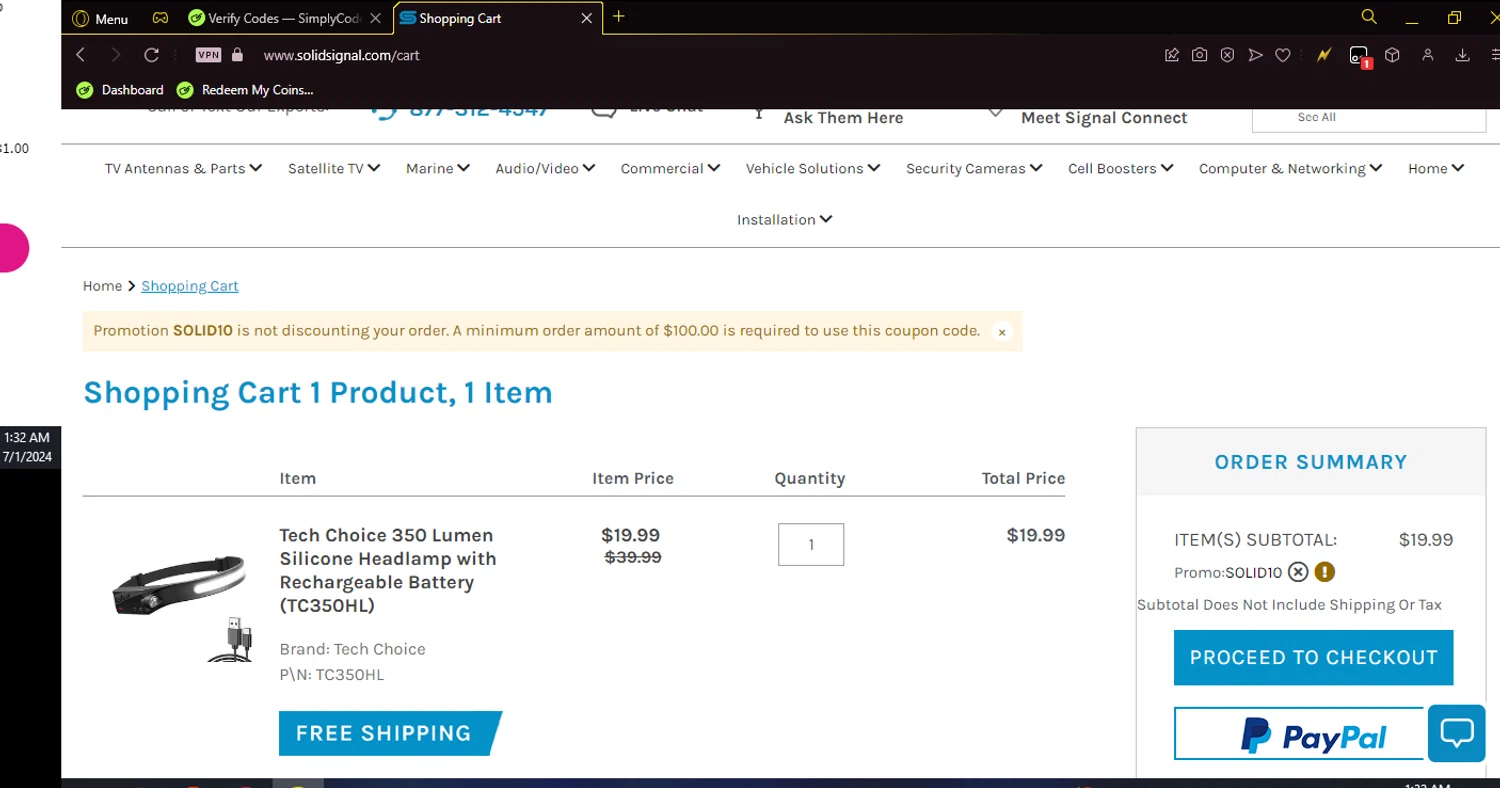This screenshot has height=788, width=1500.
Task: Open the live chat bubble widget
Action: coord(1456,733)
